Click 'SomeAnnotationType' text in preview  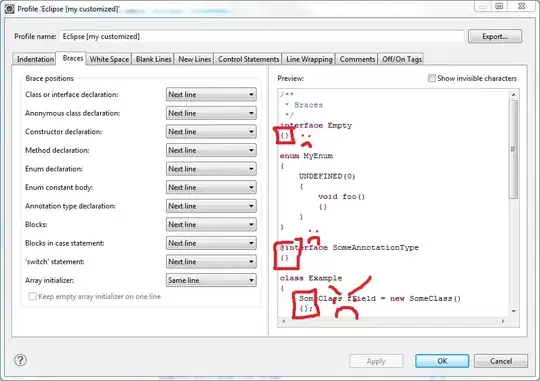click(x=375, y=247)
